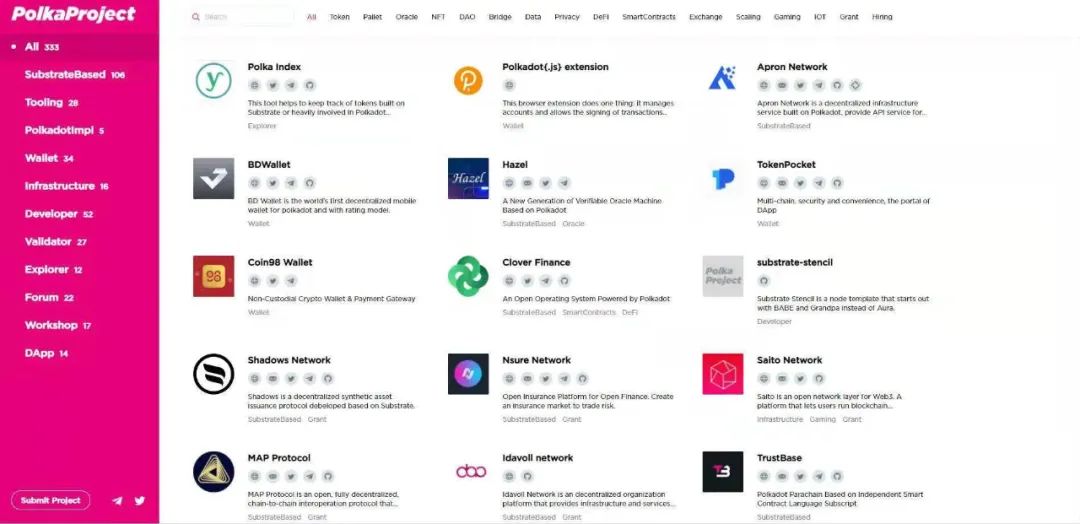The height and width of the screenshot is (524, 1080).
Task: Switch to the NFT filter tab
Action: pyautogui.click(x=438, y=17)
